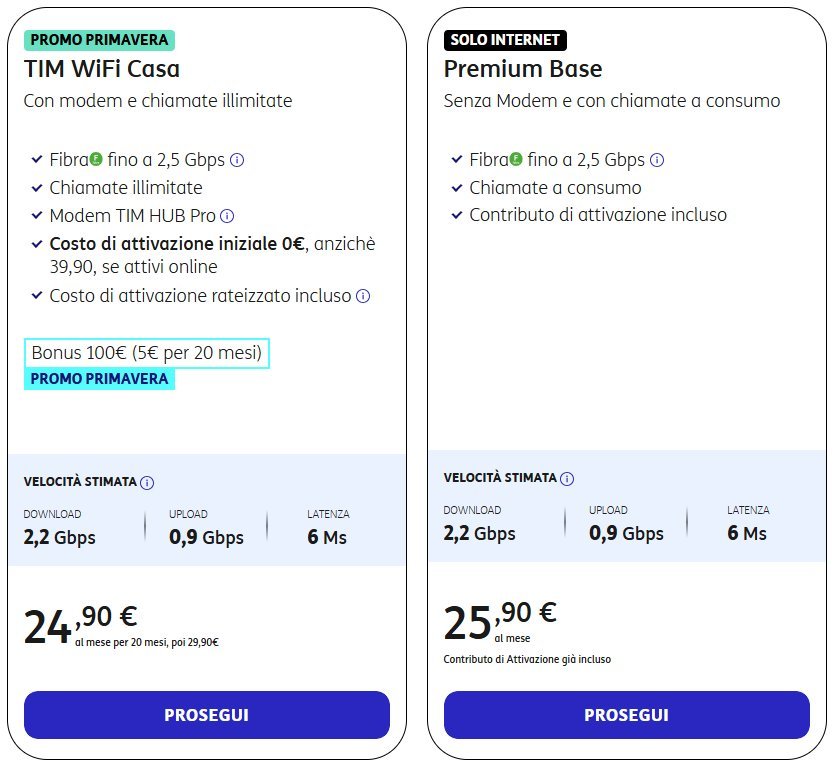835x761 pixels.
Task: Click green Fibra F badge in TIM WiFi Casa
Action: click(x=96, y=158)
